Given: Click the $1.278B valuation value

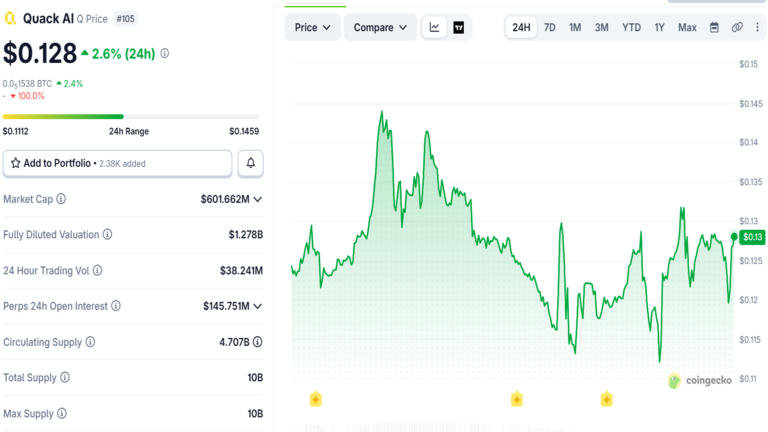Looking at the screenshot, I should click(x=246, y=235).
